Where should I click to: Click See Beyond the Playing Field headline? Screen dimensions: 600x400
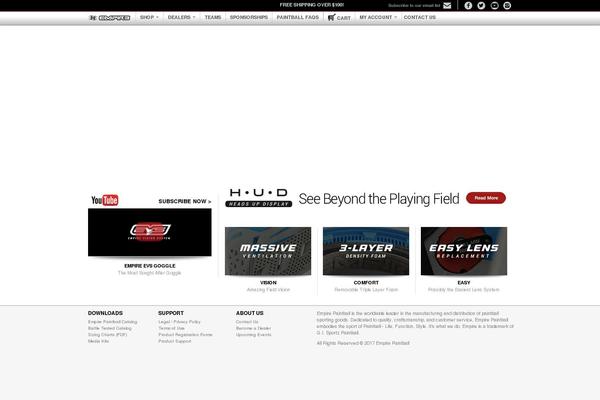coord(379,199)
